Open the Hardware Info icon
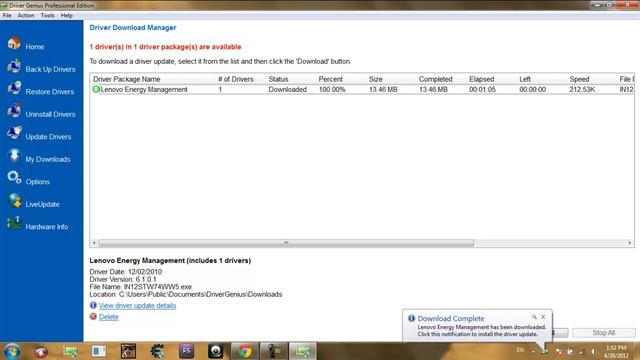 14,223
